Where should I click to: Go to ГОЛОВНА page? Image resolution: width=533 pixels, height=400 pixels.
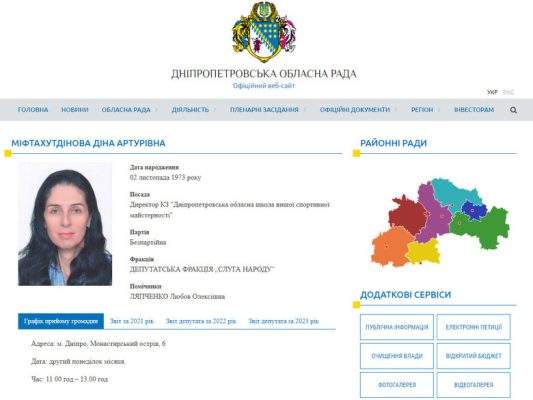point(33,110)
